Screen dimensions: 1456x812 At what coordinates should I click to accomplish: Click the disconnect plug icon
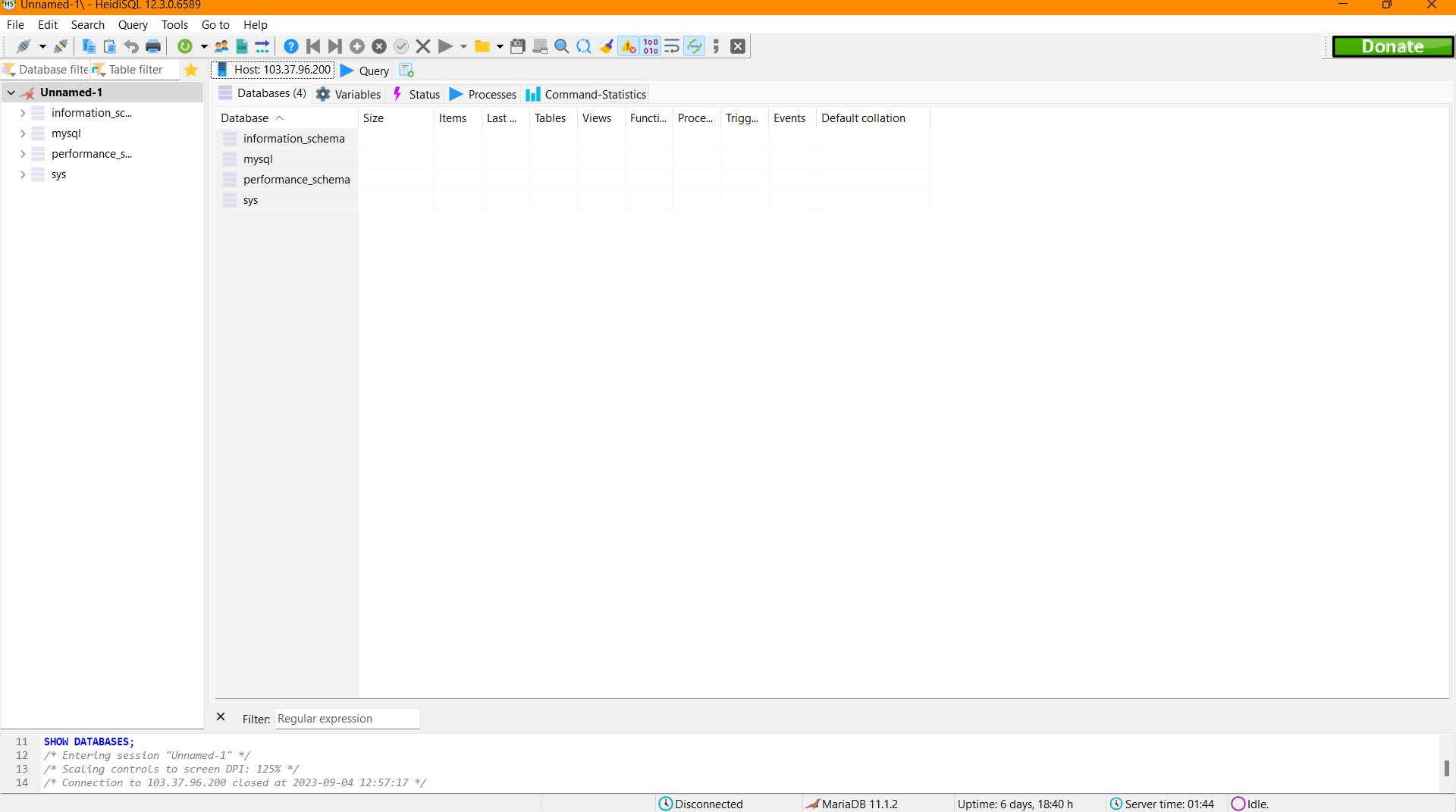tap(61, 46)
